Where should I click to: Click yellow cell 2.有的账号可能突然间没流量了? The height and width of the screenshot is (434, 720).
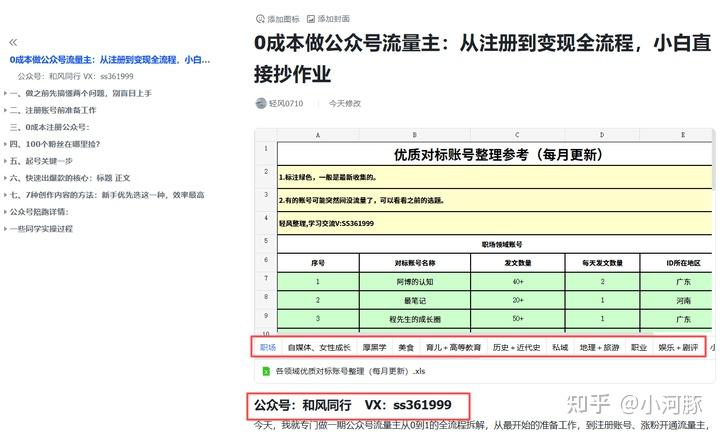(495, 200)
